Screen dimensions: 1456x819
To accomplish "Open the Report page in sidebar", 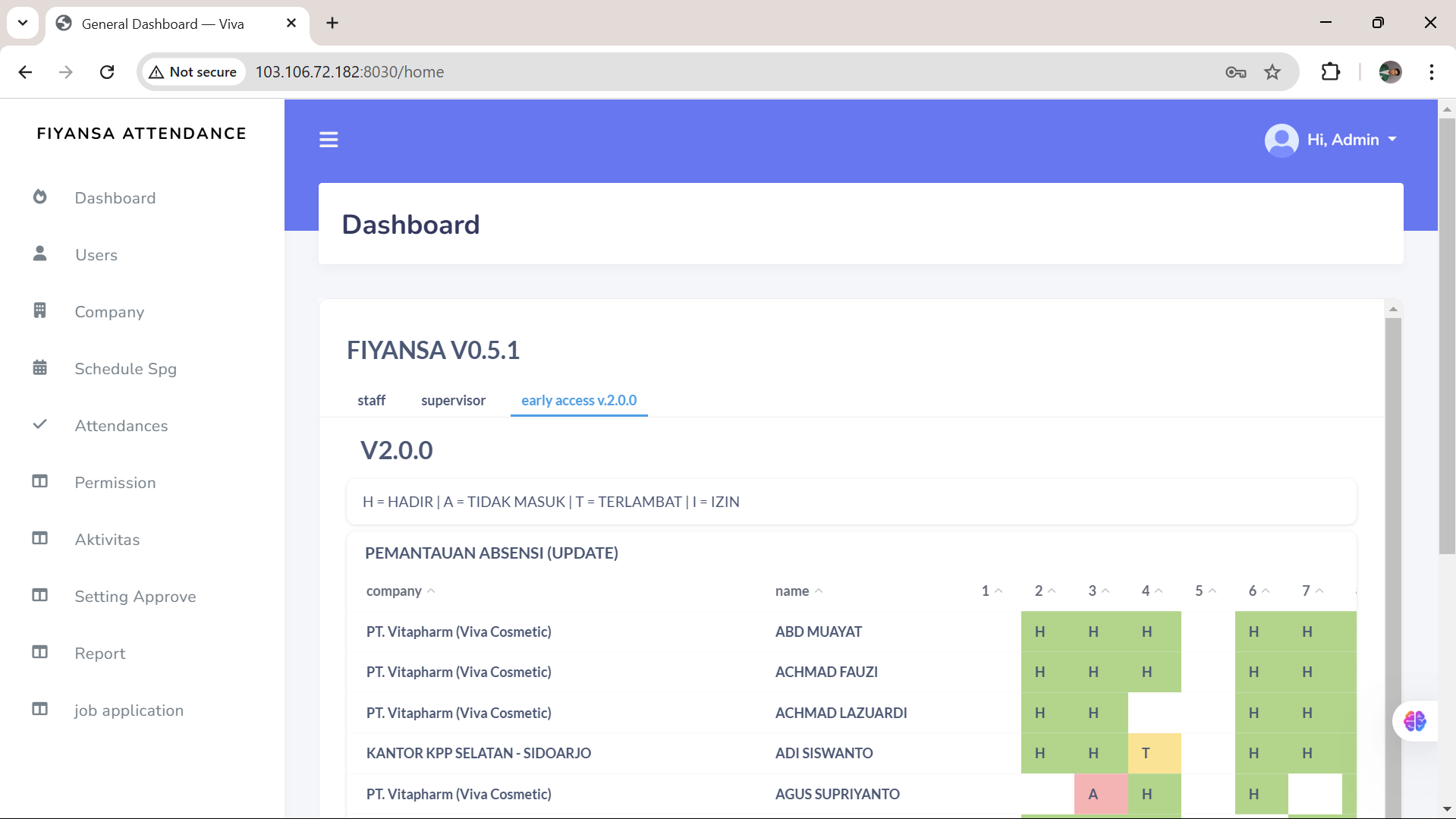I will pos(100,654).
